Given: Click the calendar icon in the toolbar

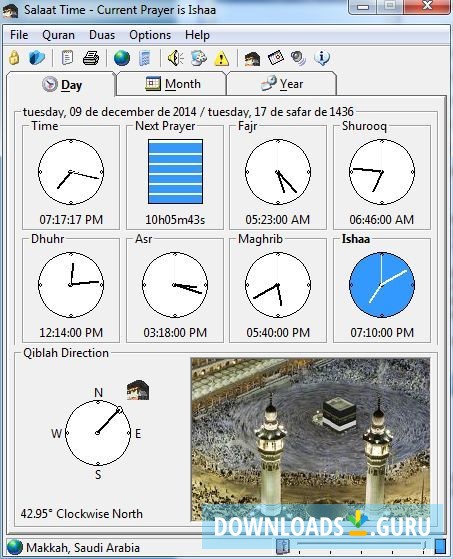Looking at the screenshot, I should [x=276, y=58].
